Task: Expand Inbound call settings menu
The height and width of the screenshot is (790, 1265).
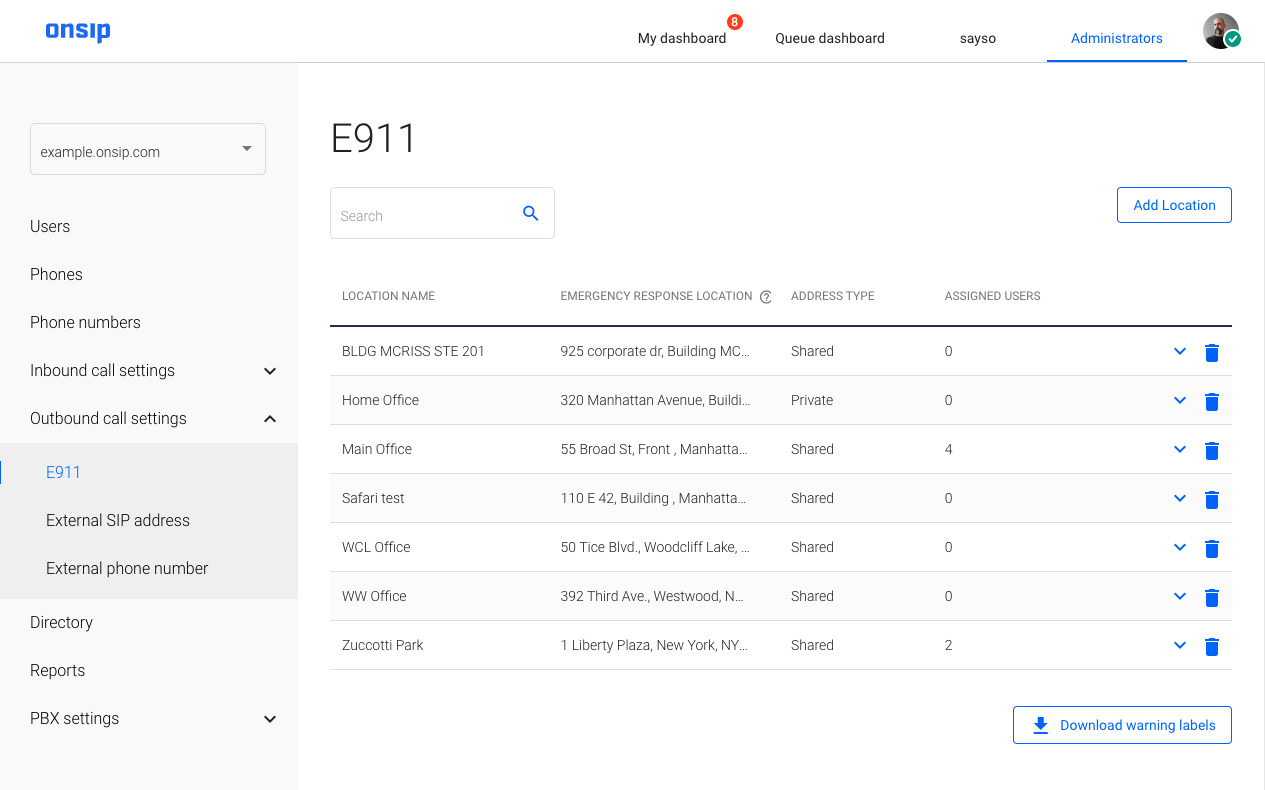Action: (x=269, y=371)
